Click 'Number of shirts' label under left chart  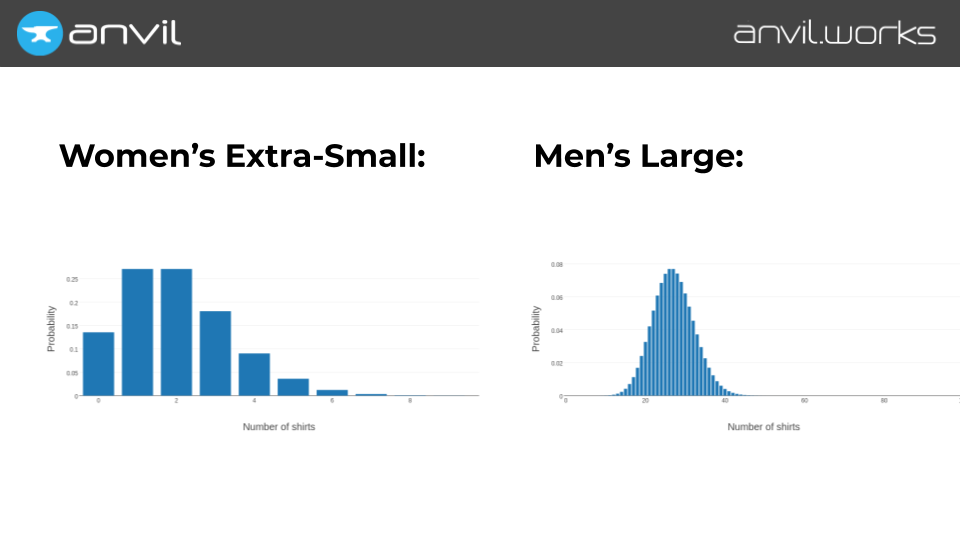[279, 427]
